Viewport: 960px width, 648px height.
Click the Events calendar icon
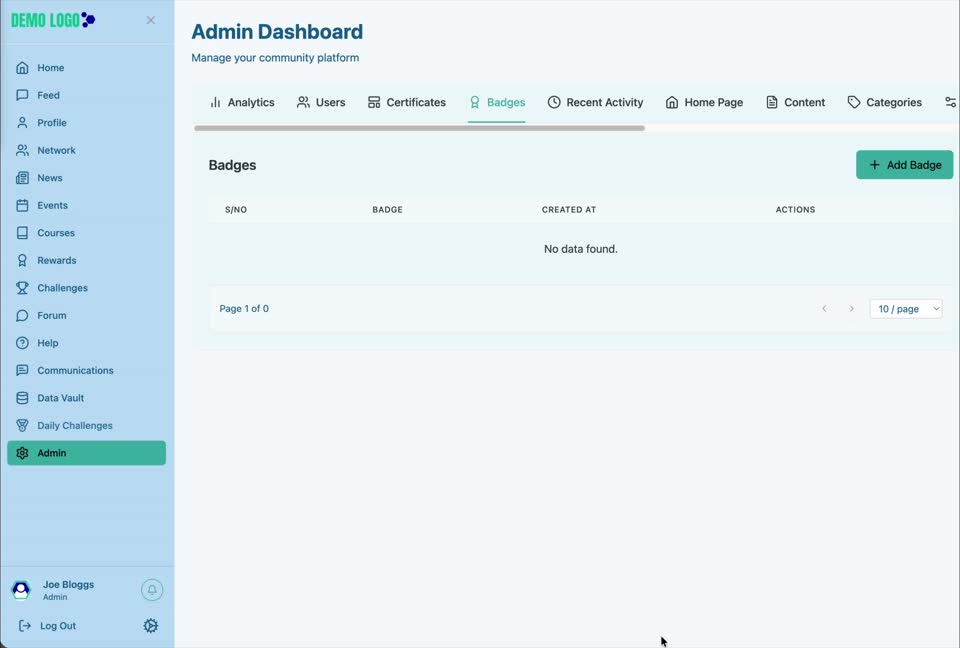click(22, 205)
